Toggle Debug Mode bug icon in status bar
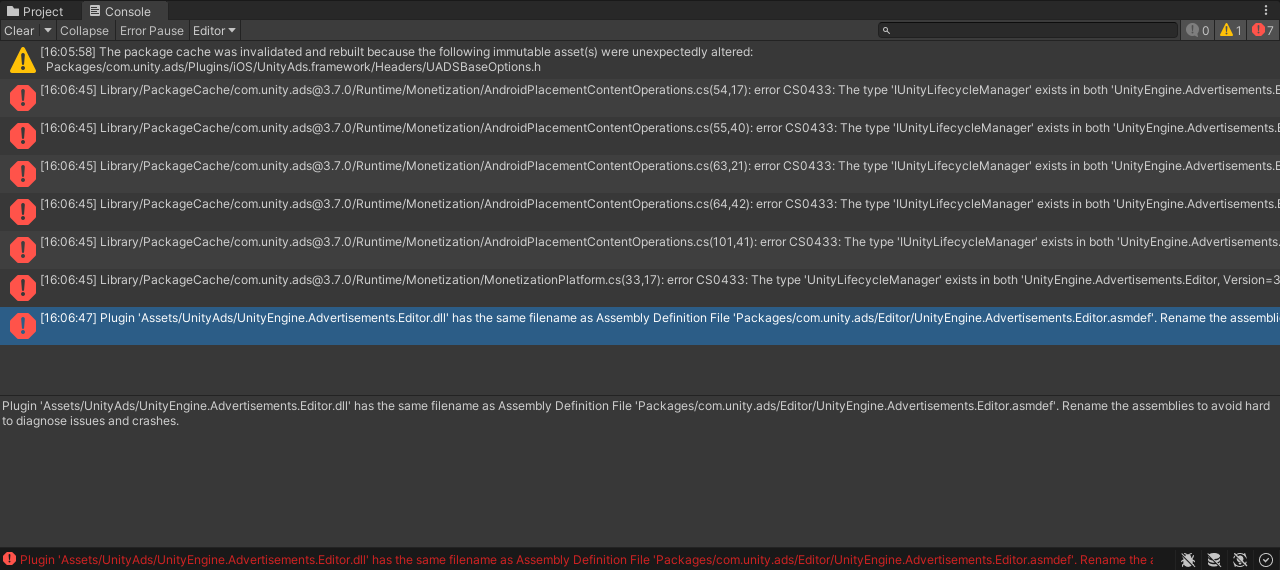 tap(1188, 560)
